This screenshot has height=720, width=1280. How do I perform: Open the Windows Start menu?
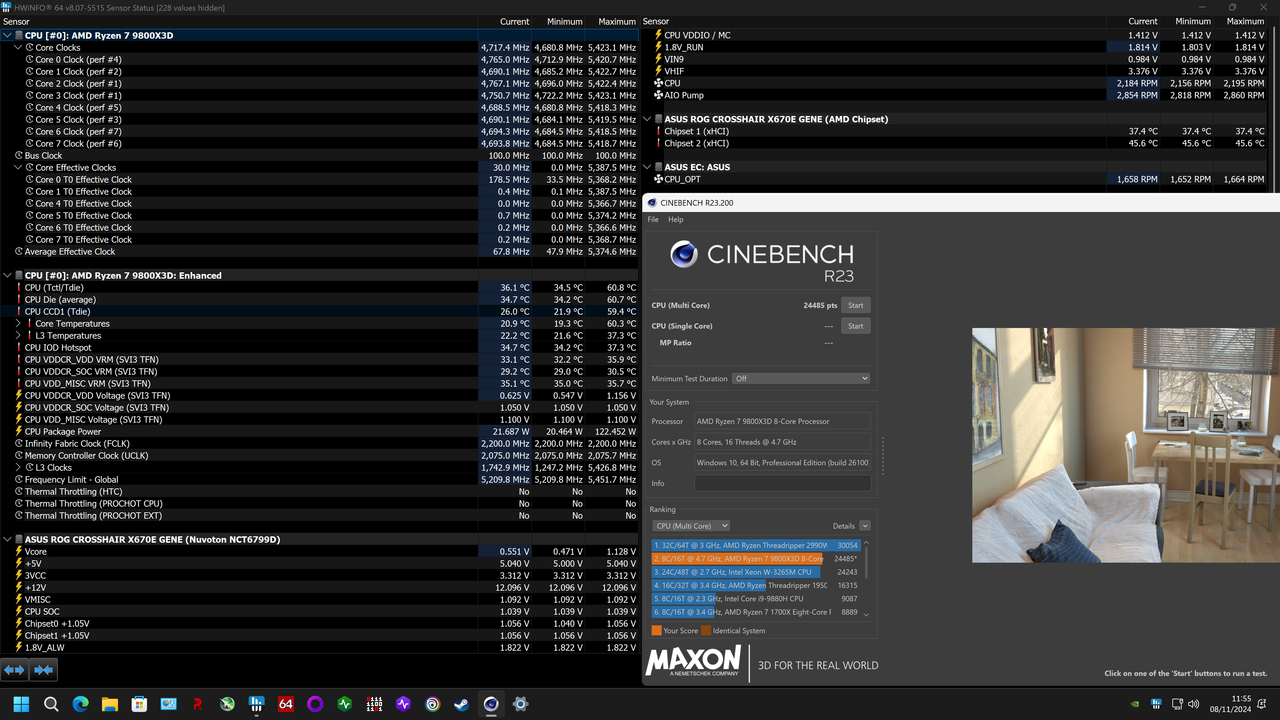[21, 704]
